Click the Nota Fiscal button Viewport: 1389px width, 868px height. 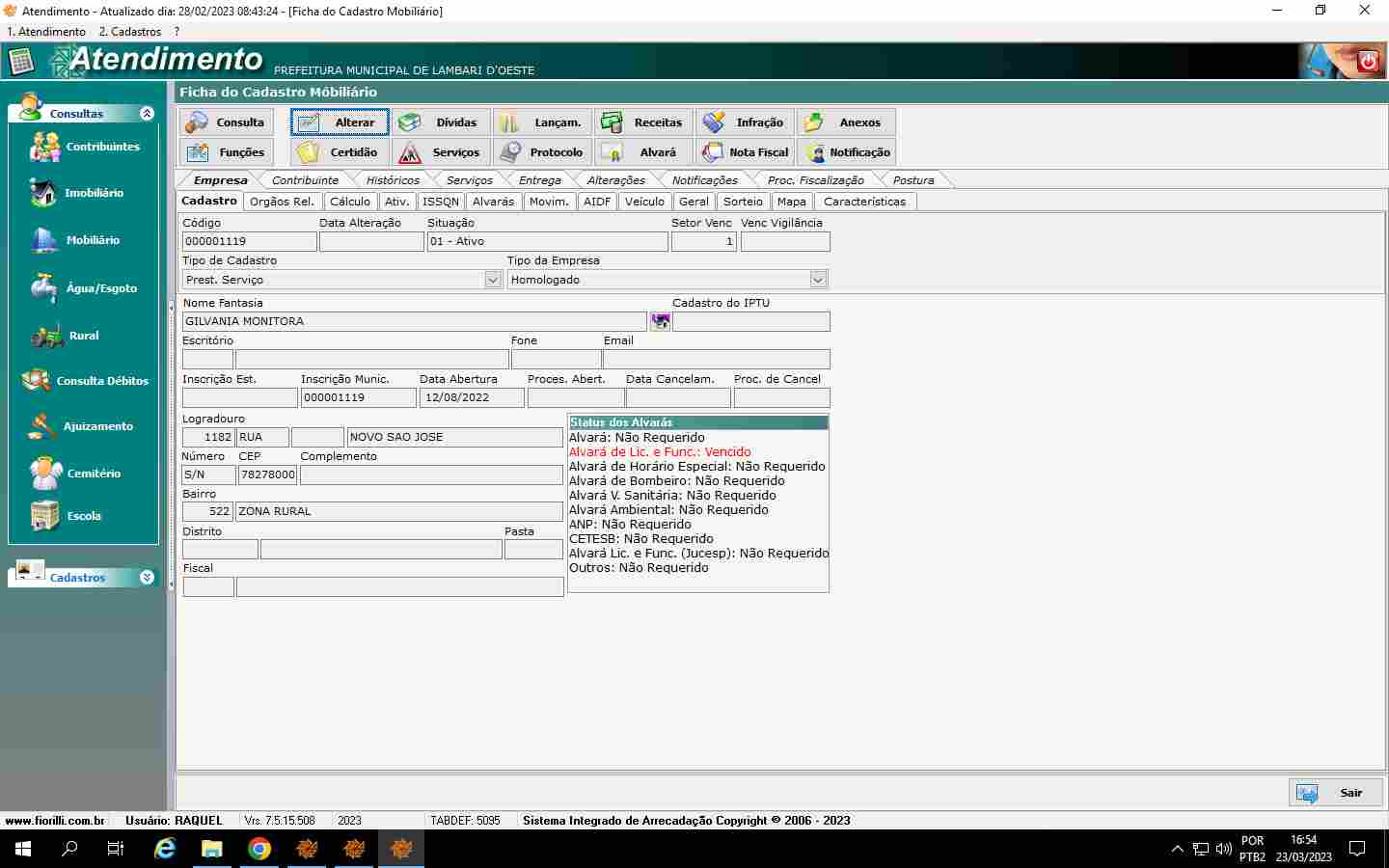745,152
